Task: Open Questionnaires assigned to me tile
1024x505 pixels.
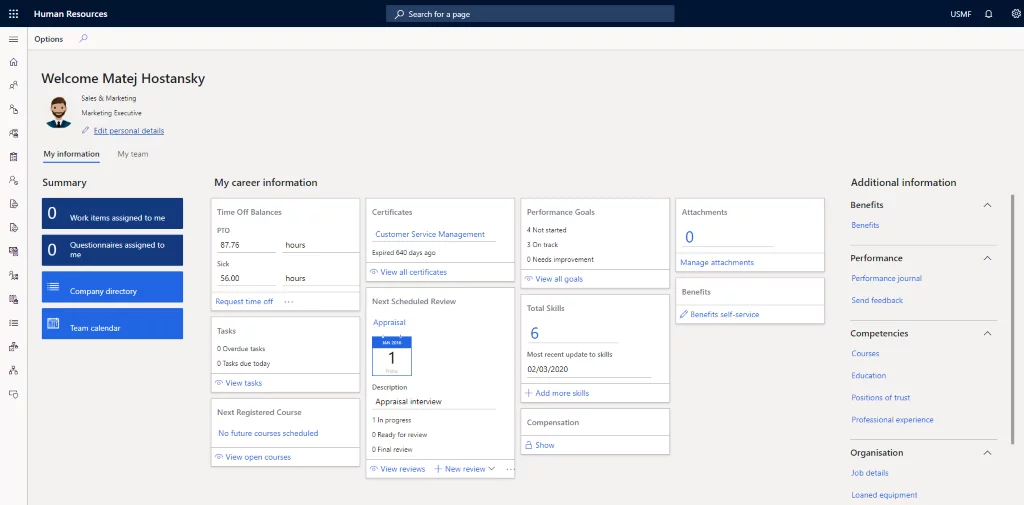Action: [112, 250]
